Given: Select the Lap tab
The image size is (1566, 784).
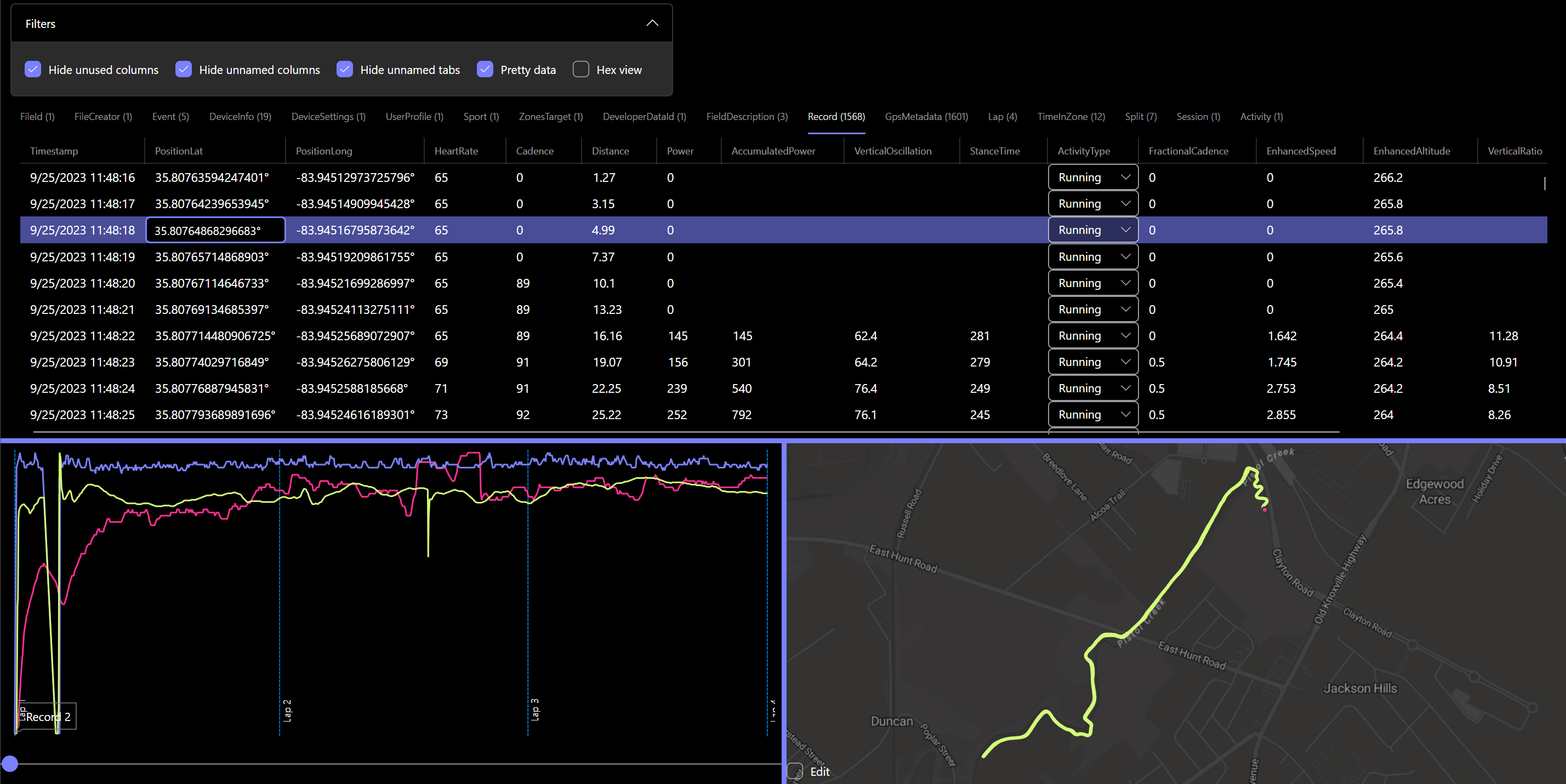Looking at the screenshot, I should [x=1002, y=117].
